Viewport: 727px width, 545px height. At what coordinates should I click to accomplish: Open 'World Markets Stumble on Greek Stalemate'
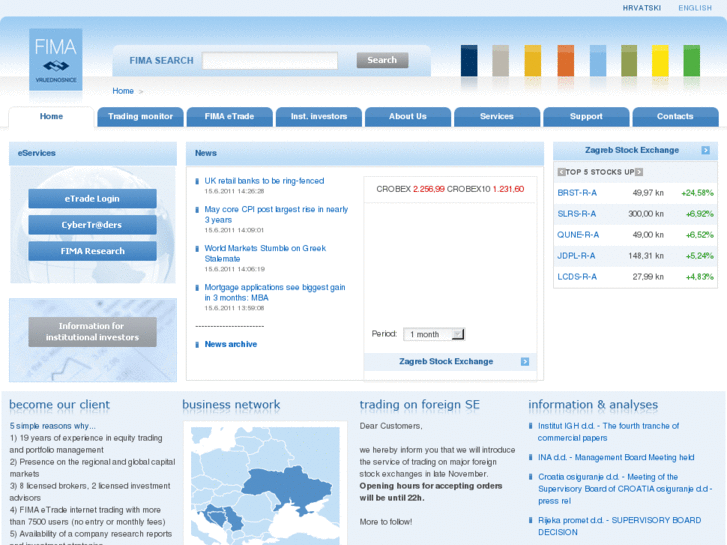[x=265, y=253]
